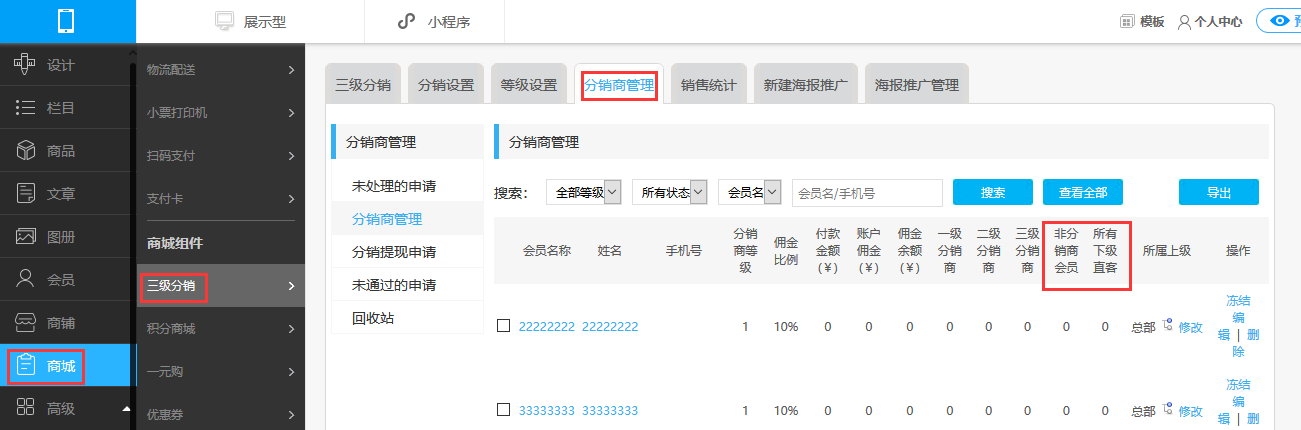Open 未通过的申请 in side list
The image size is (1301, 430).
394,285
